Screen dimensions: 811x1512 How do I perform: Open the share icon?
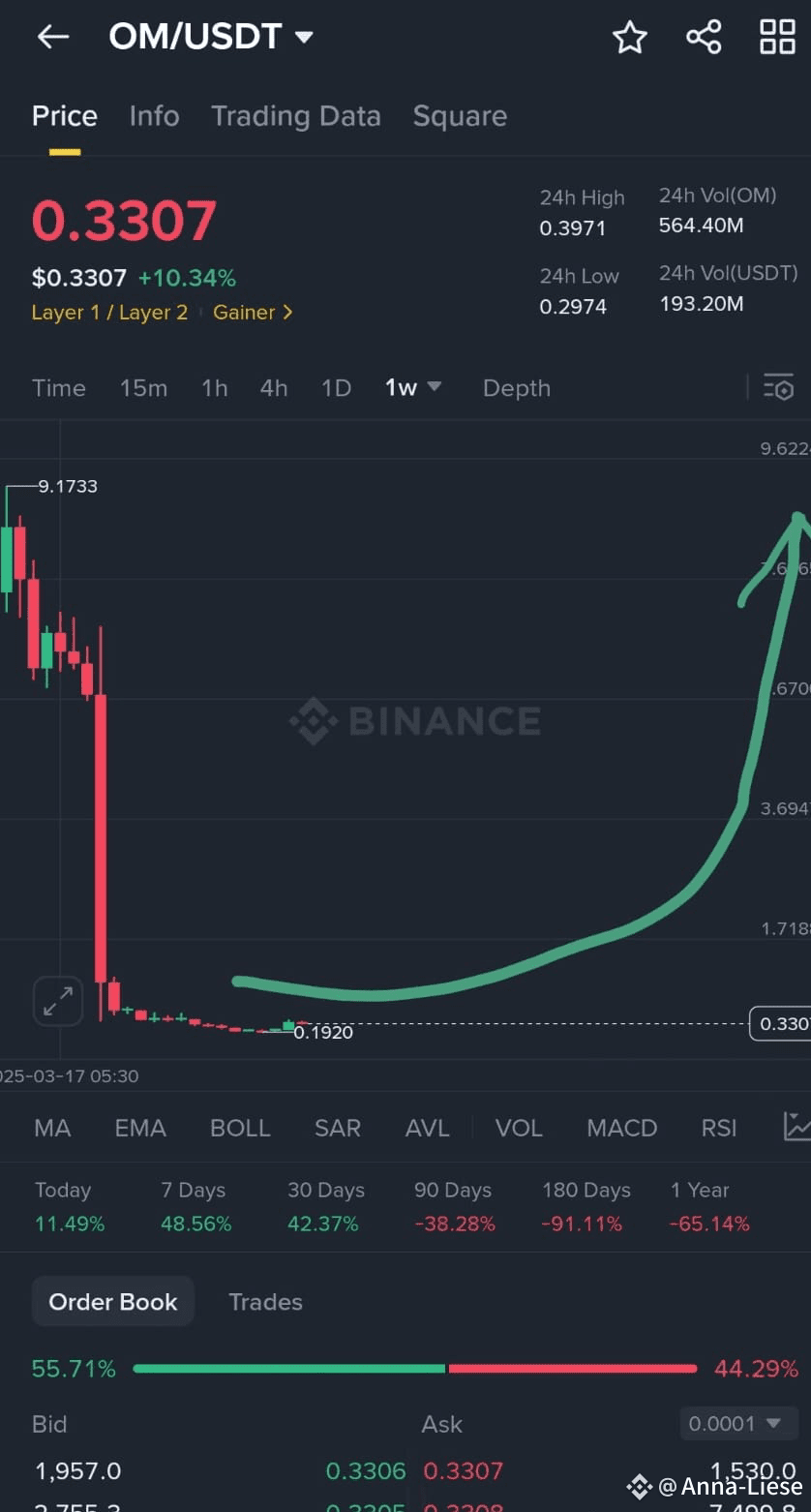[x=704, y=37]
